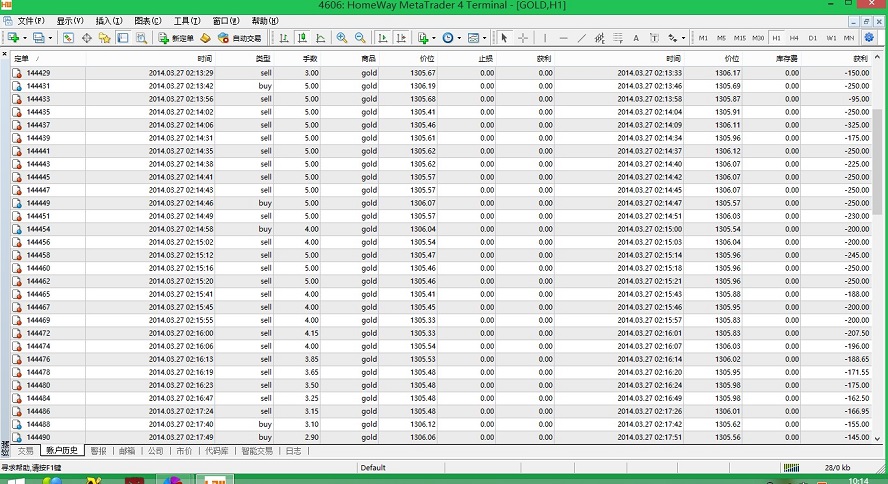Switch to bar chart icon
Image resolution: width=888 pixels, height=484 pixels.
pos(284,38)
